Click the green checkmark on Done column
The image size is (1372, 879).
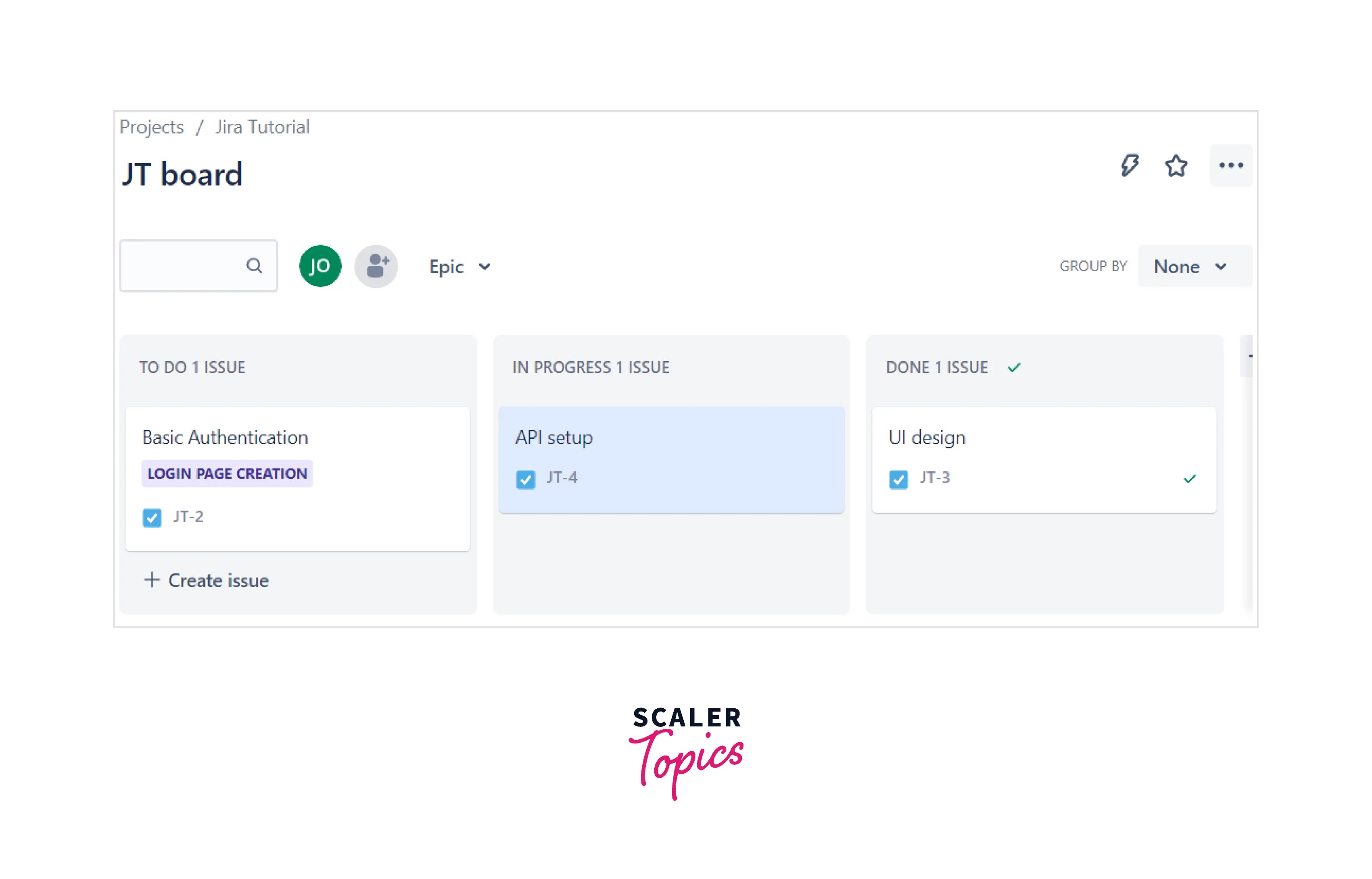coord(1015,367)
